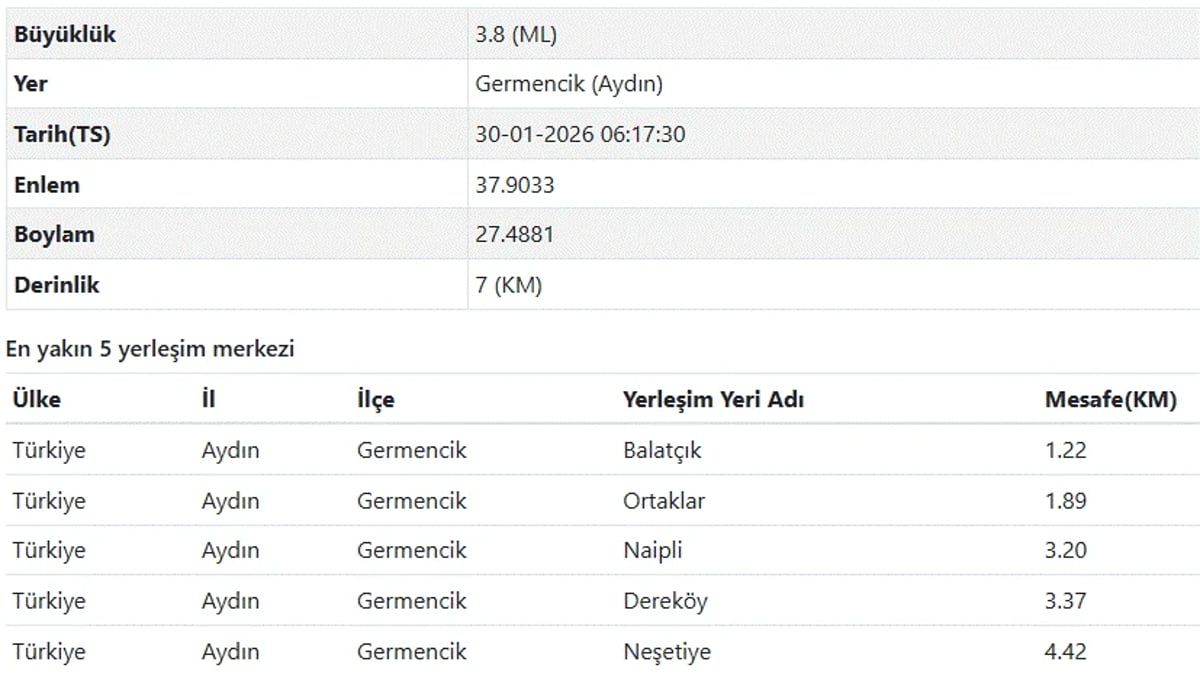
Task: Select the Balatçık settlement cell
Action: 662,451
